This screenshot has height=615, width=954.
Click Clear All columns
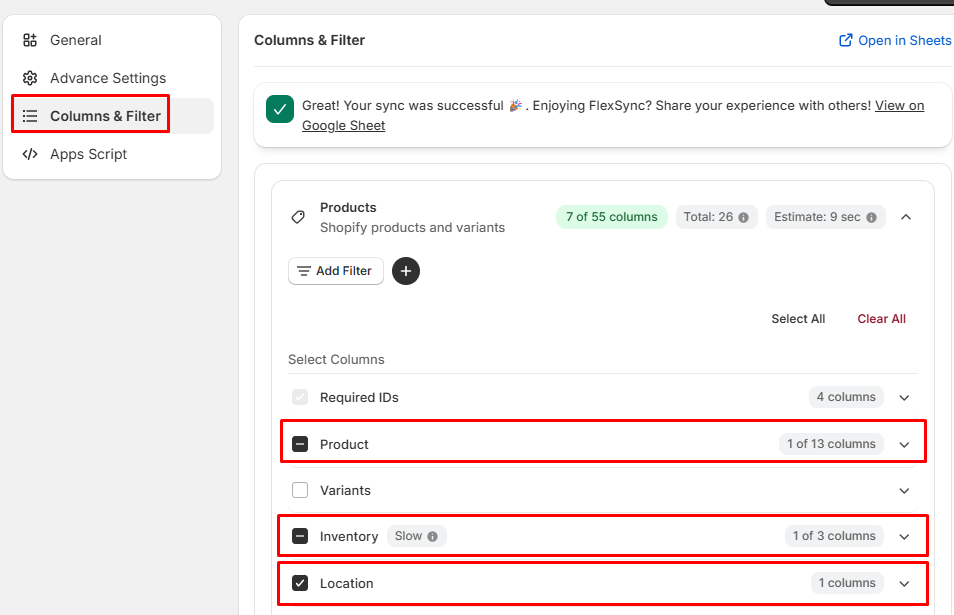882,319
